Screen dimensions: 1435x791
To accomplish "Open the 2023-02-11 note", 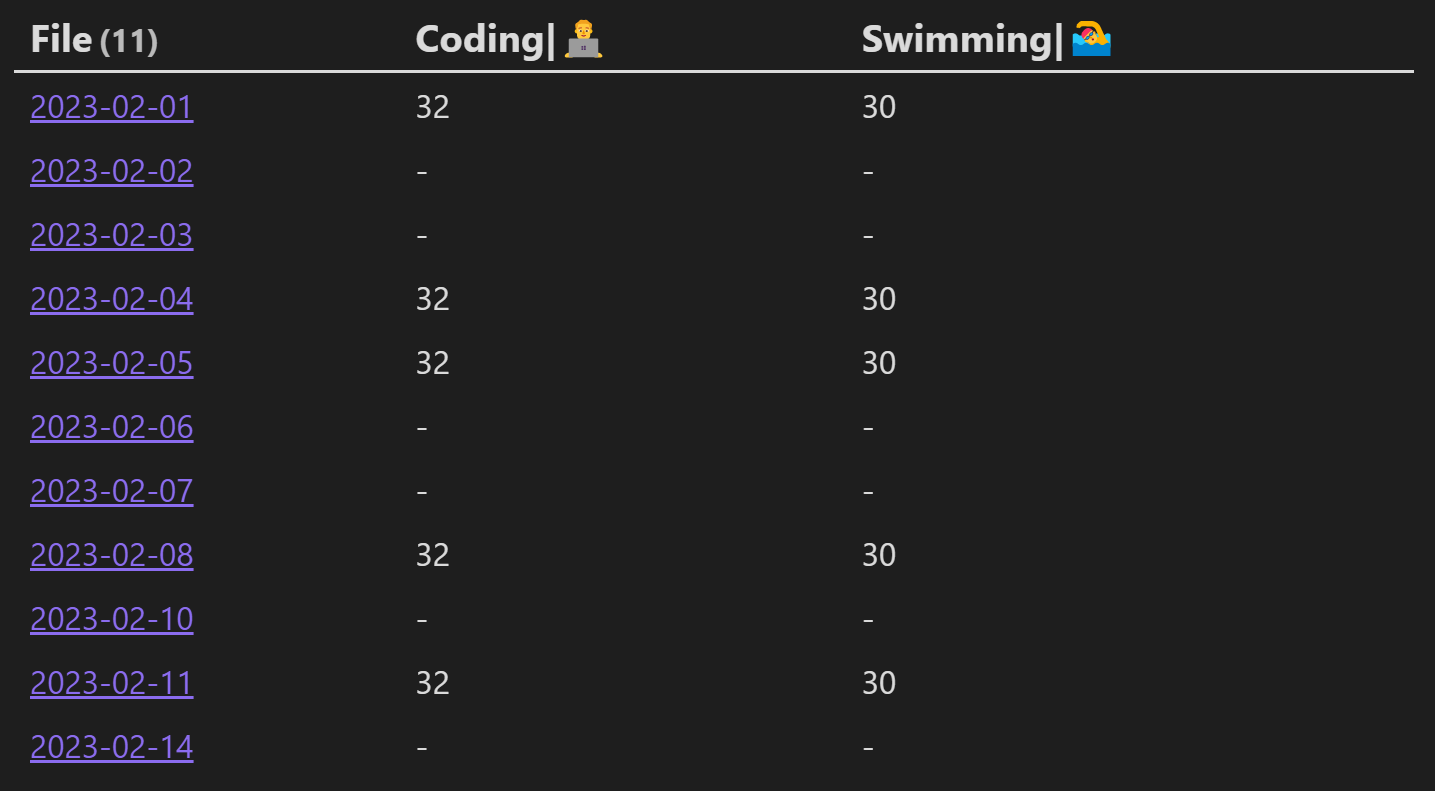I will [x=111, y=683].
